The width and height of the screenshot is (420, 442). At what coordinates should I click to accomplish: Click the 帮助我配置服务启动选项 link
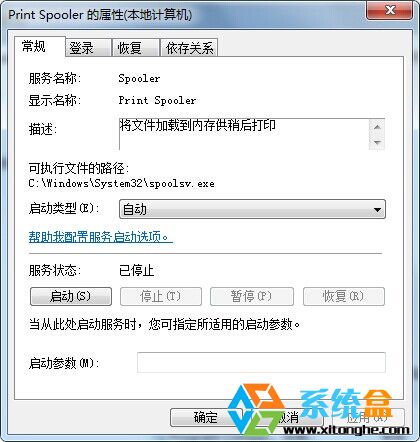[x=101, y=237]
